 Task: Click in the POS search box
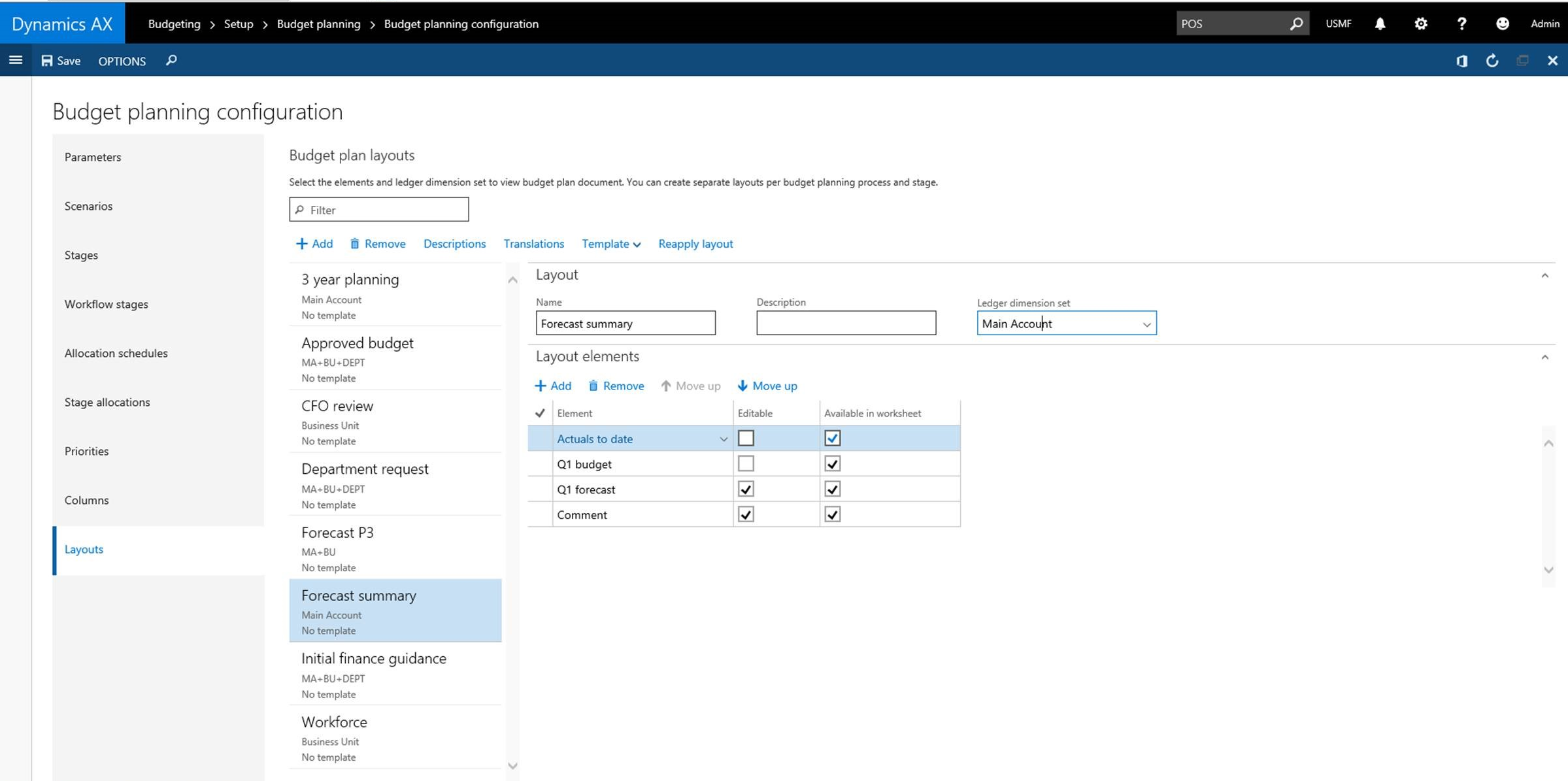[x=1231, y=24]
